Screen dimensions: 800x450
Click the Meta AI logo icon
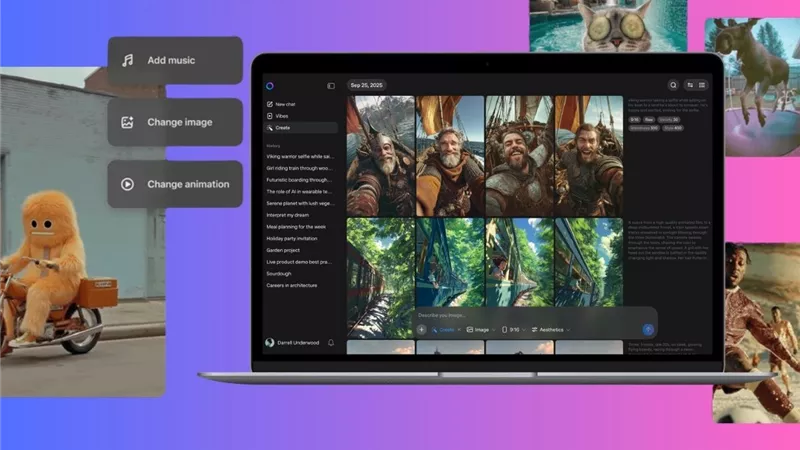click(270, 86)
